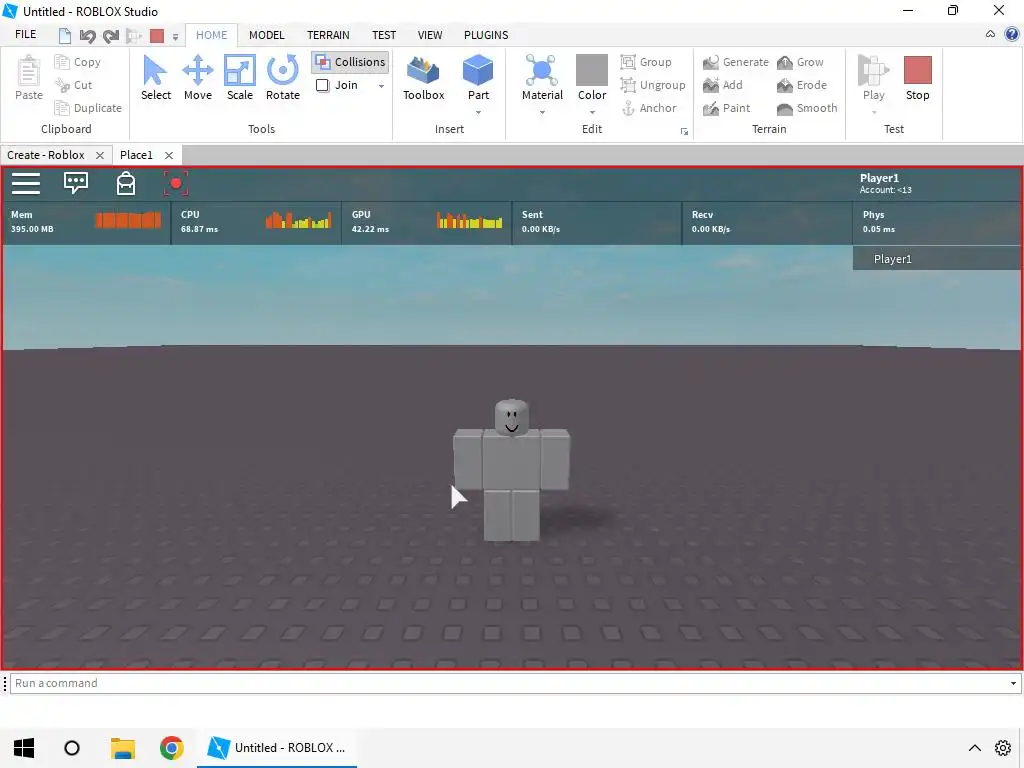1024x768 pixels.
Task: Select the Select tool arrow
Action: coord(155,78)
